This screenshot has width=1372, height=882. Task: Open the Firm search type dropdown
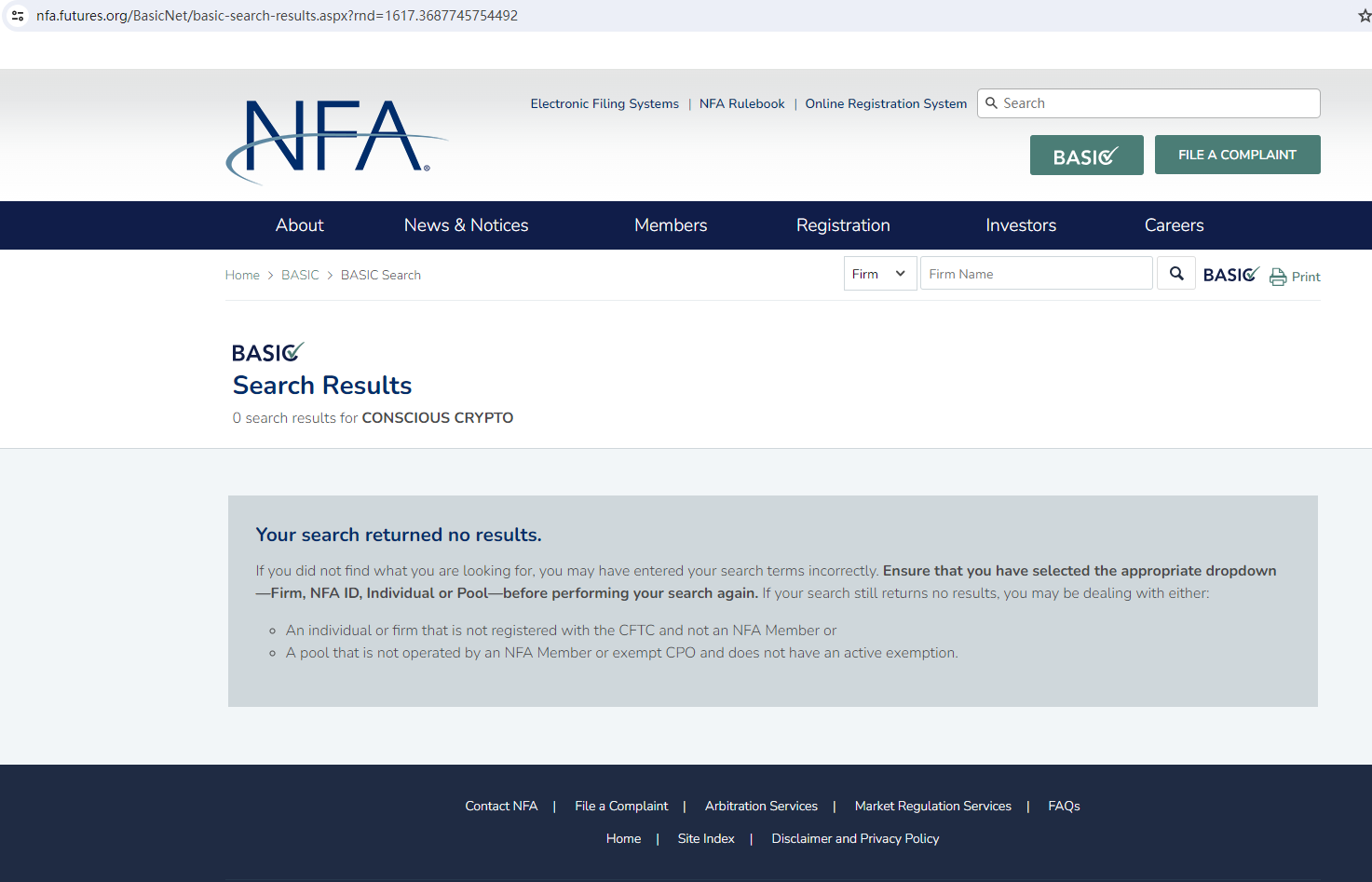(x=879, y=274)
